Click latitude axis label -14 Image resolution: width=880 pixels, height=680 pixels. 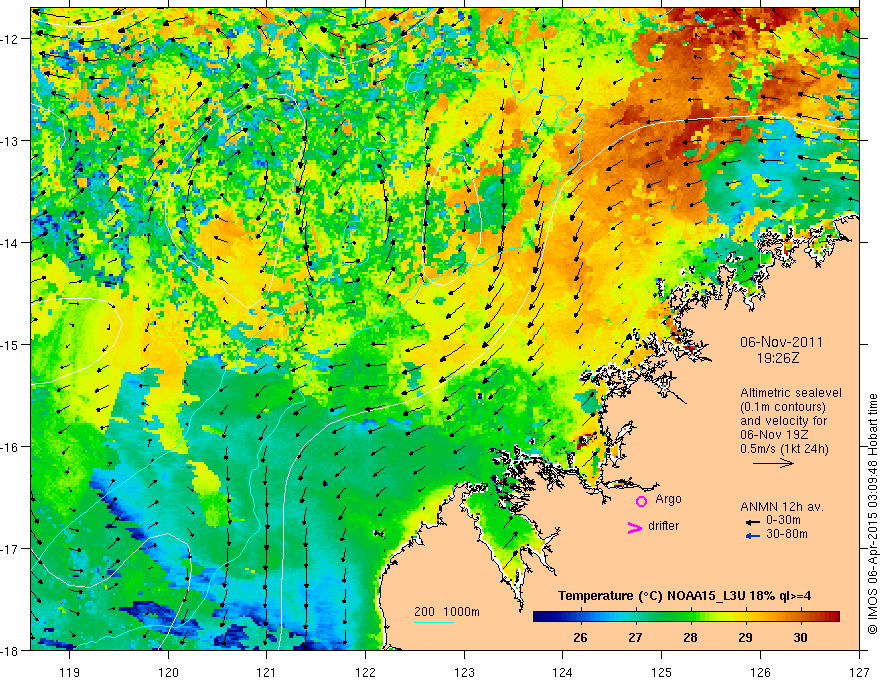pos(11,243)
